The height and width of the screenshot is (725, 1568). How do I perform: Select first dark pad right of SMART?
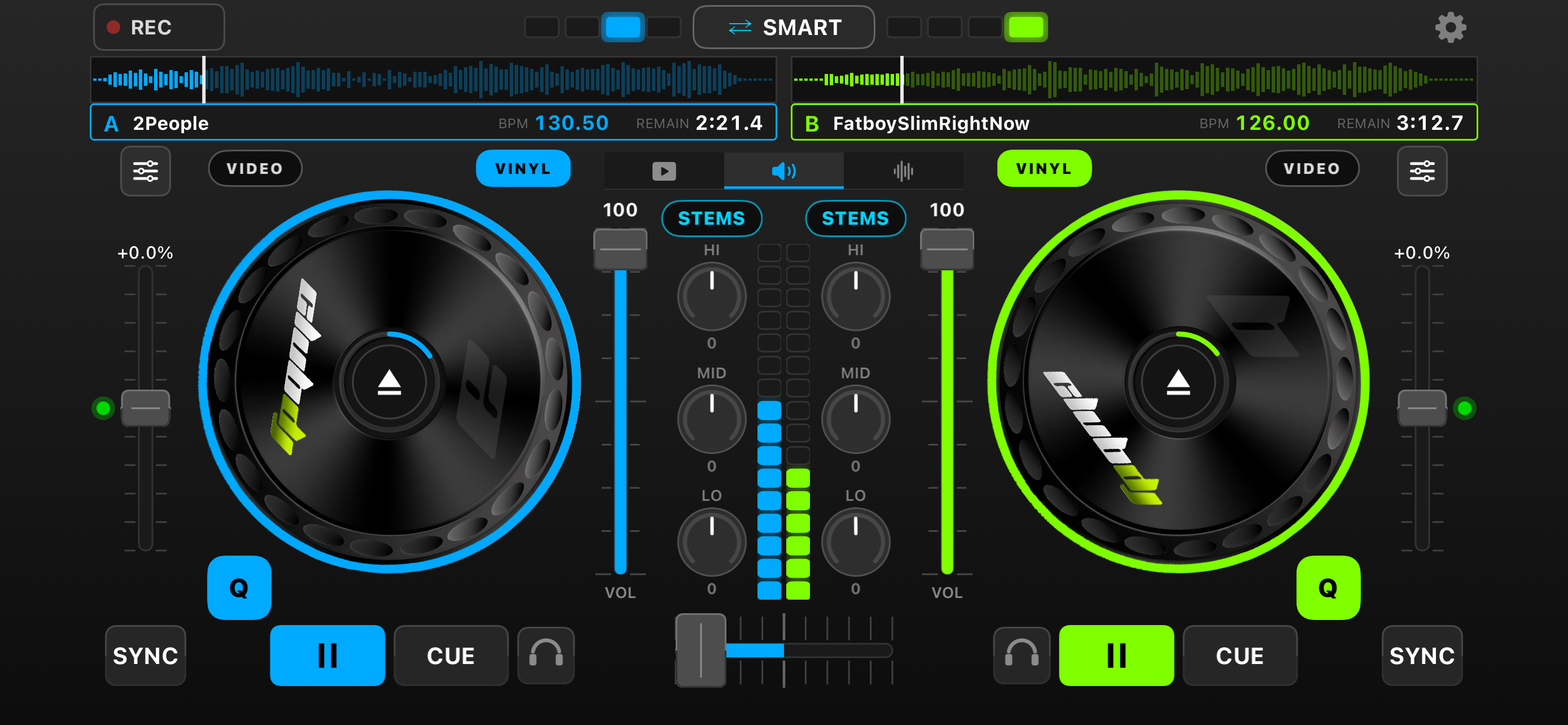coord(904,28)
